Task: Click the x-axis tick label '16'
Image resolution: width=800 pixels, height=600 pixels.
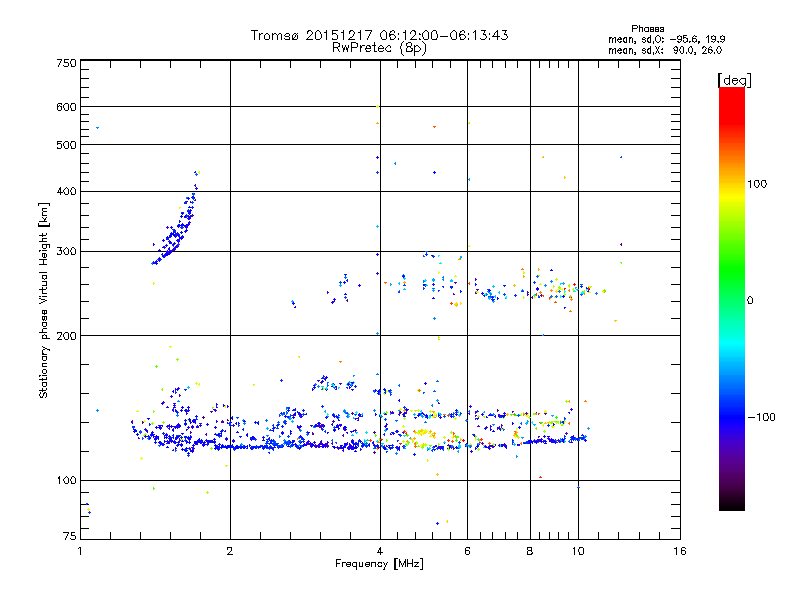Action: coord(680,551)
